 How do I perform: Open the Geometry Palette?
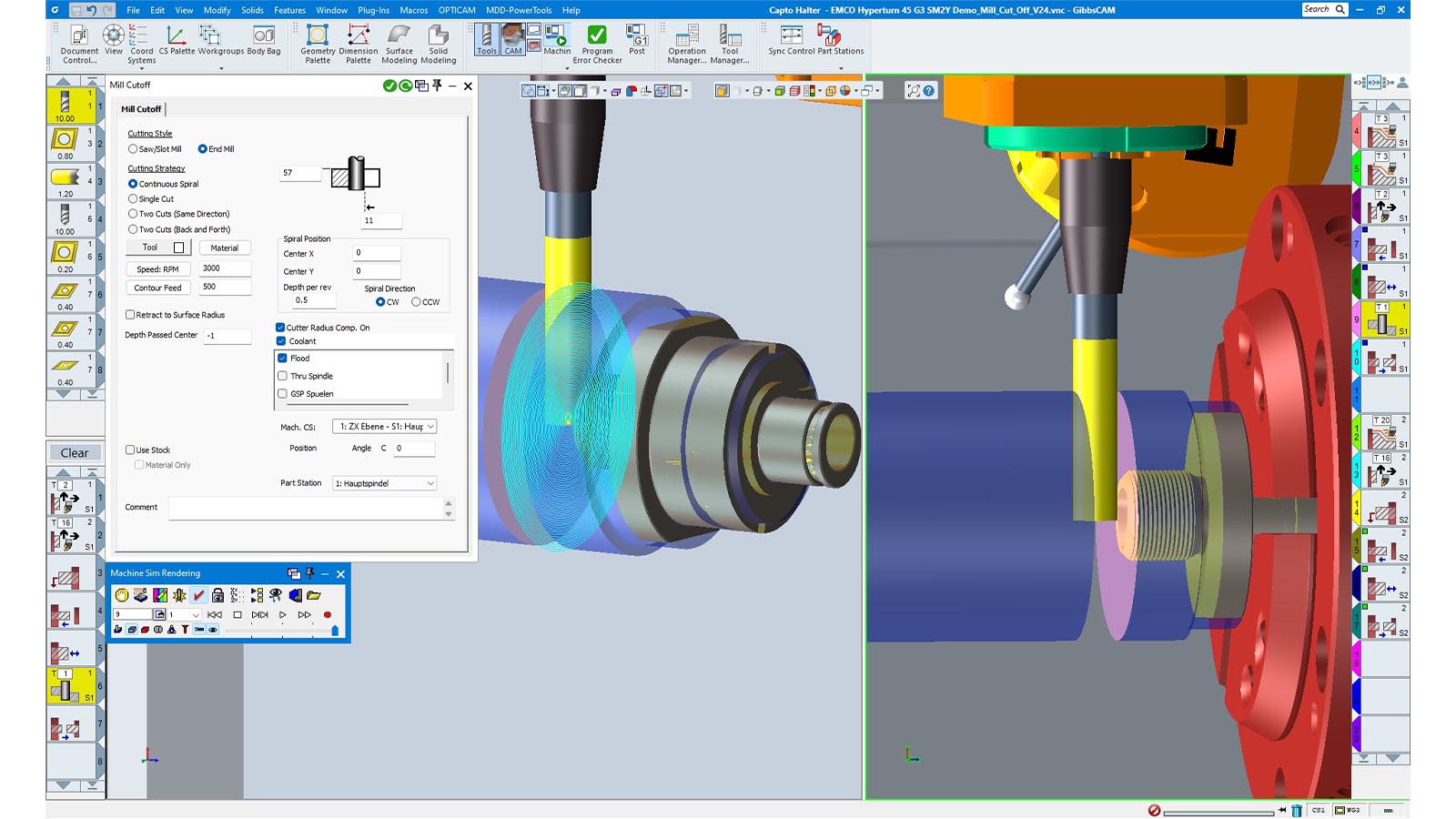(x=318, y=45)
